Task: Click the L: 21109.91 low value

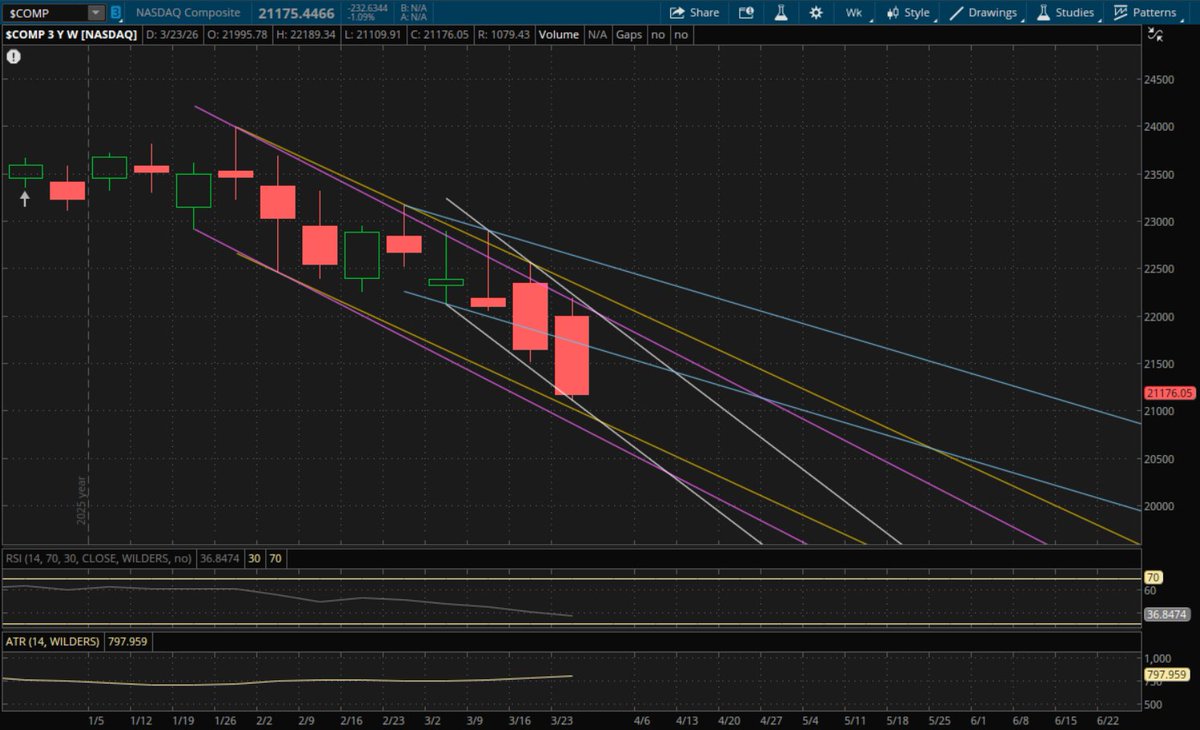Action: 374,34
